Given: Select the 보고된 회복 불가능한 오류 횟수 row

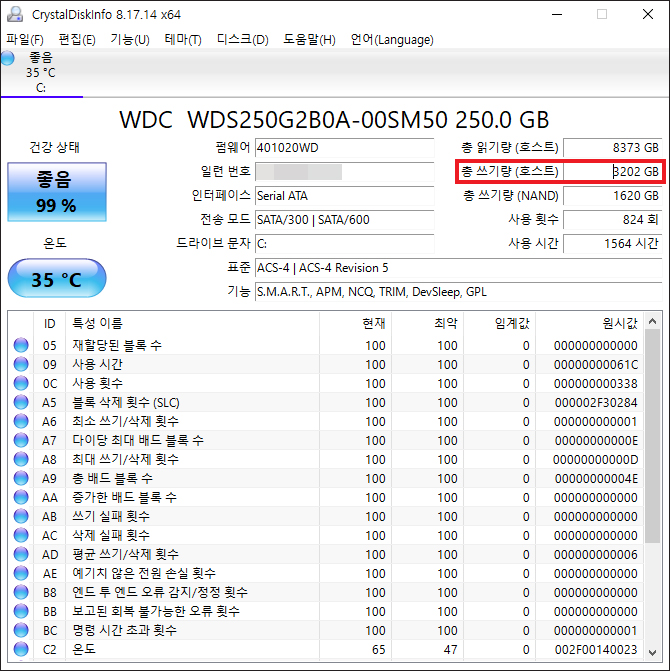Looking at the screenshot, I should (x=326, y=611).
